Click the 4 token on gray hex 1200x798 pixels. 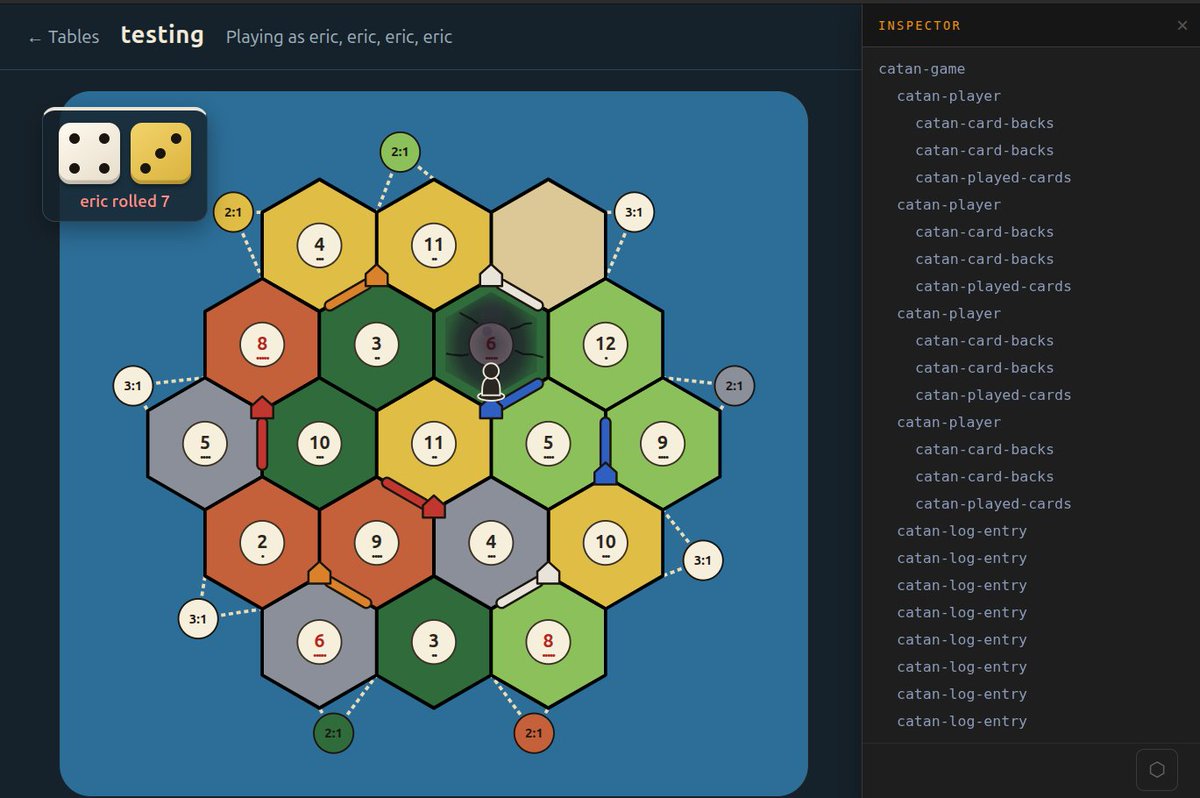click(x=491, y=542)
